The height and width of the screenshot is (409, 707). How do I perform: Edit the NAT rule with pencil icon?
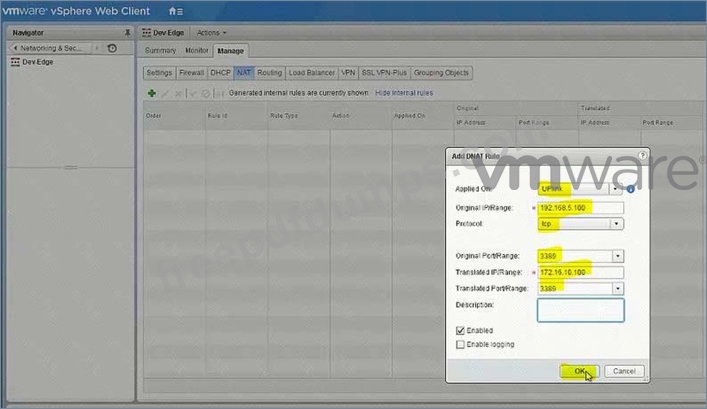pyautogui.click(x=165, y=93)
